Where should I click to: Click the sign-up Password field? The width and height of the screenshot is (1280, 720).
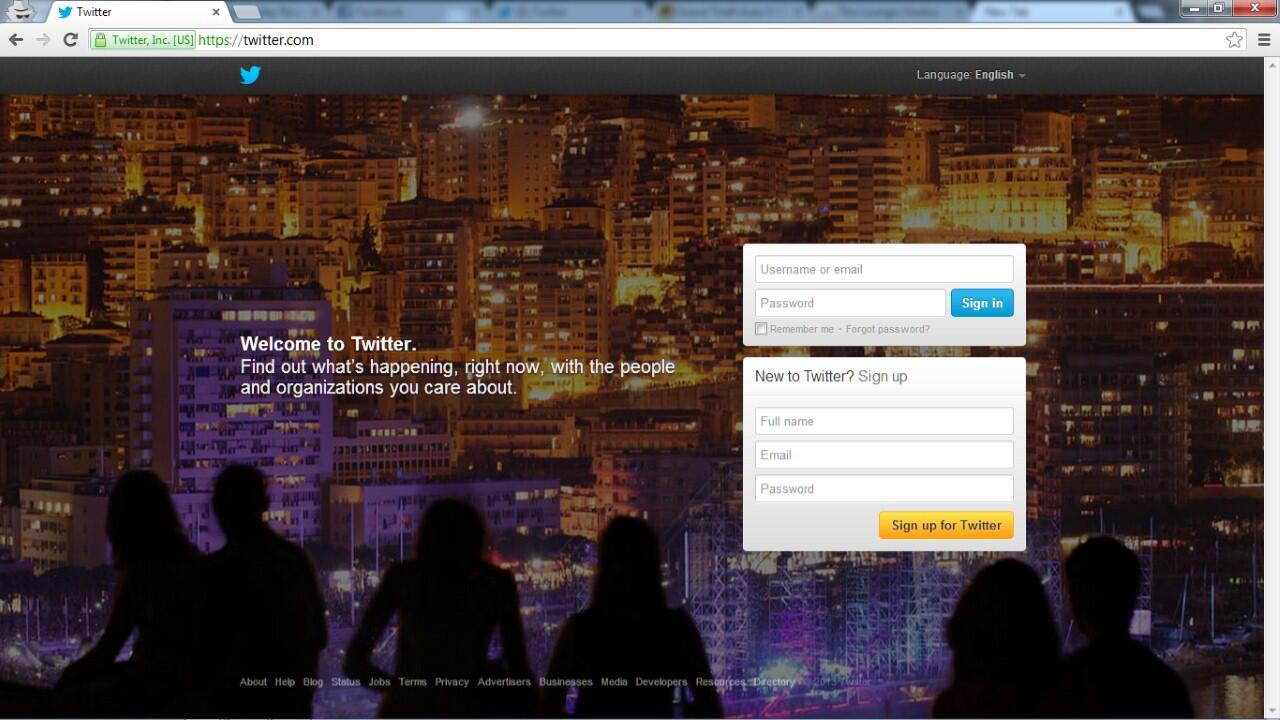(884, 489)
